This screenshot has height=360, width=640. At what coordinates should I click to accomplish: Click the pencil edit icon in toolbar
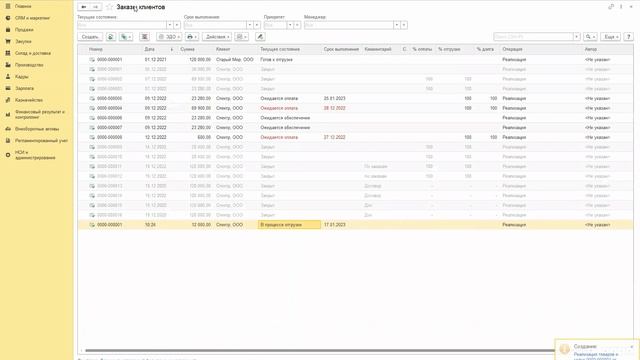260,37
